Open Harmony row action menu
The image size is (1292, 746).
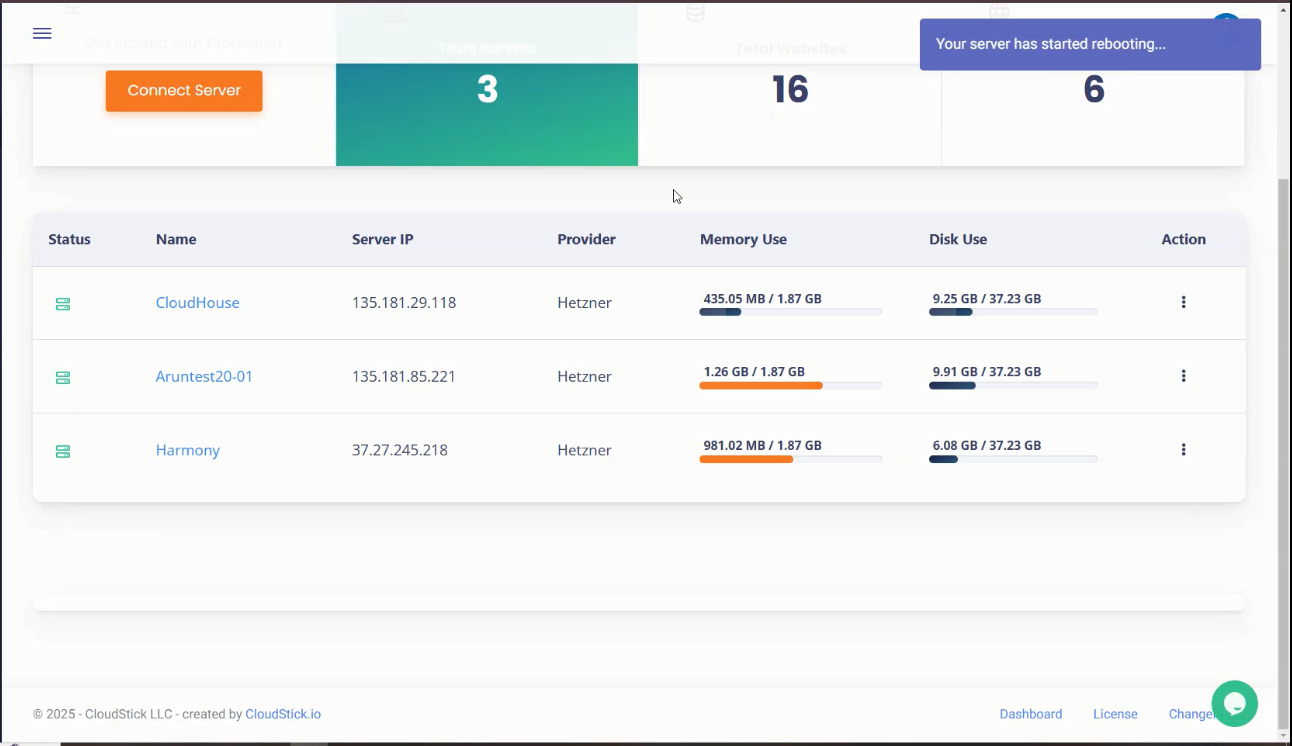coord(1183,450)
